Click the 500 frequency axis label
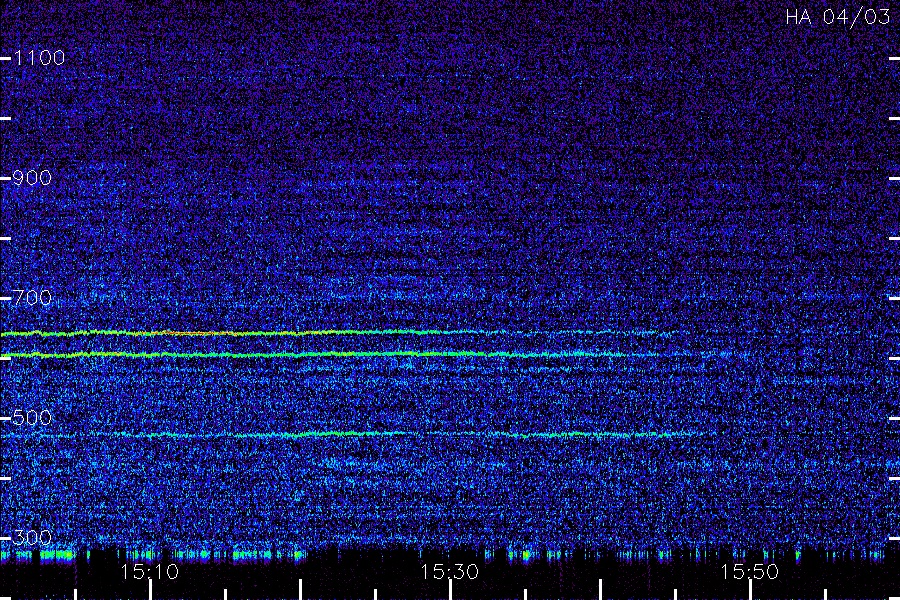Viewport: 900px width, 600px height. (x=32, y=417)
